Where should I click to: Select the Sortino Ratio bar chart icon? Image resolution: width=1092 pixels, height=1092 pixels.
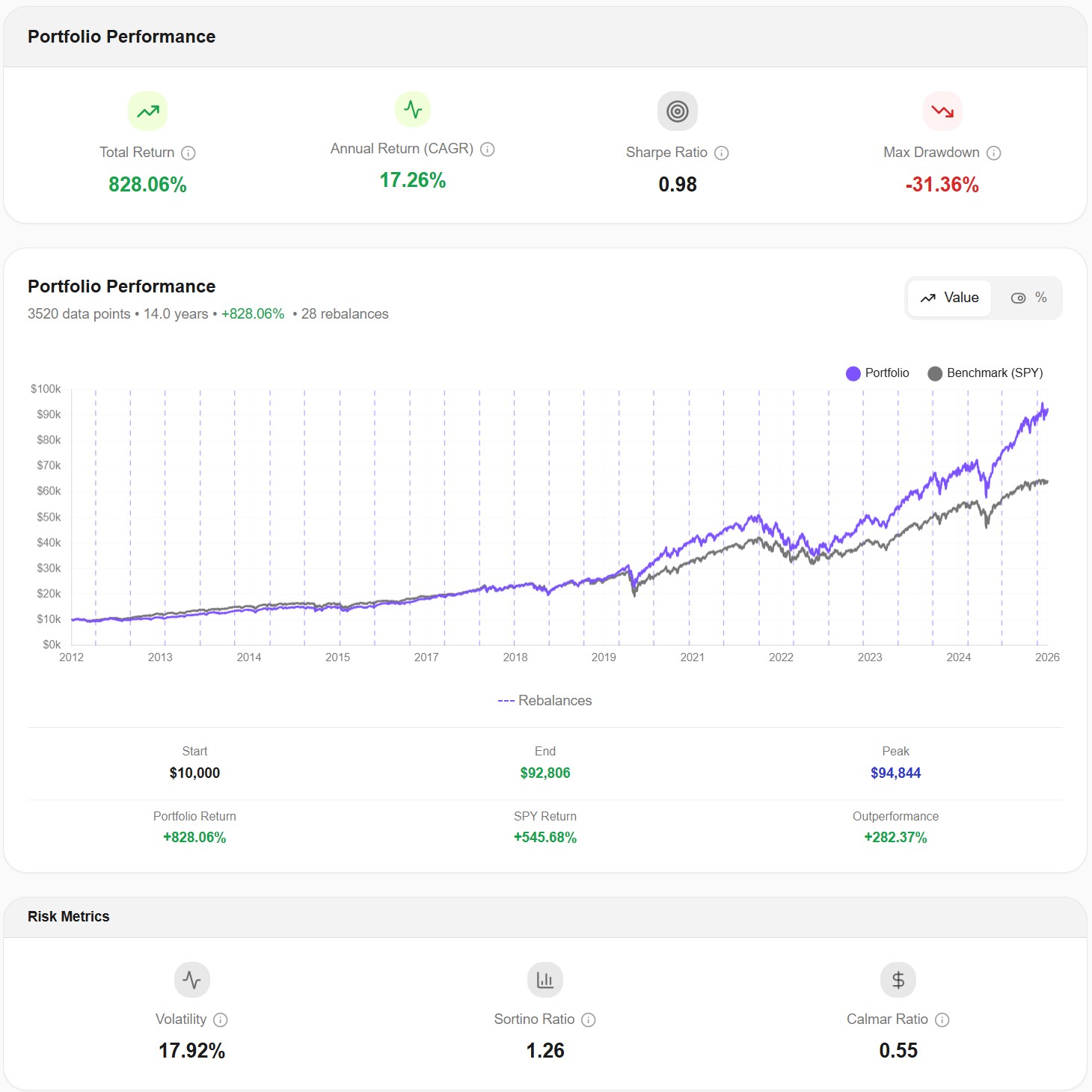tap(545, 980)
